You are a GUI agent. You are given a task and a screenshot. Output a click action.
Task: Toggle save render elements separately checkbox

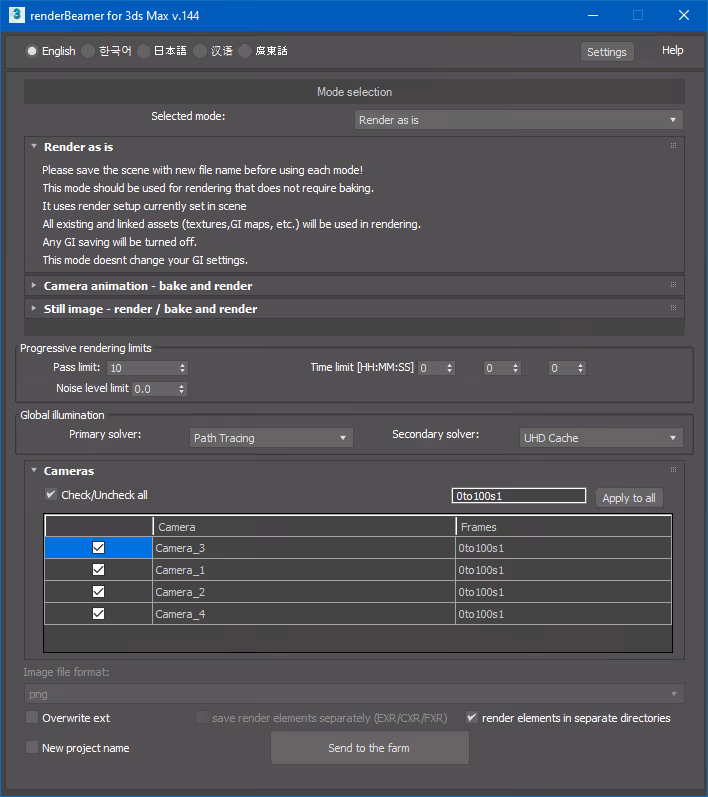coord(202,717)
